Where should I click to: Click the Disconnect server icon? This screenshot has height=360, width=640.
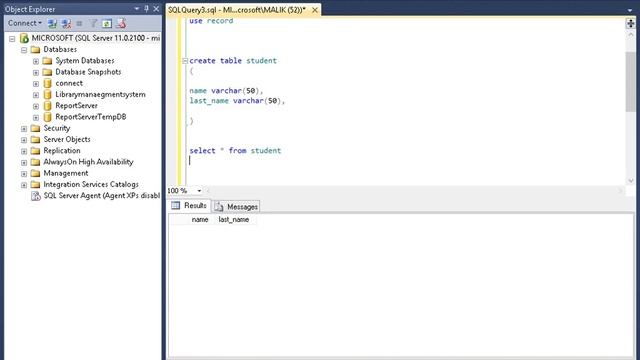point(66,24)
